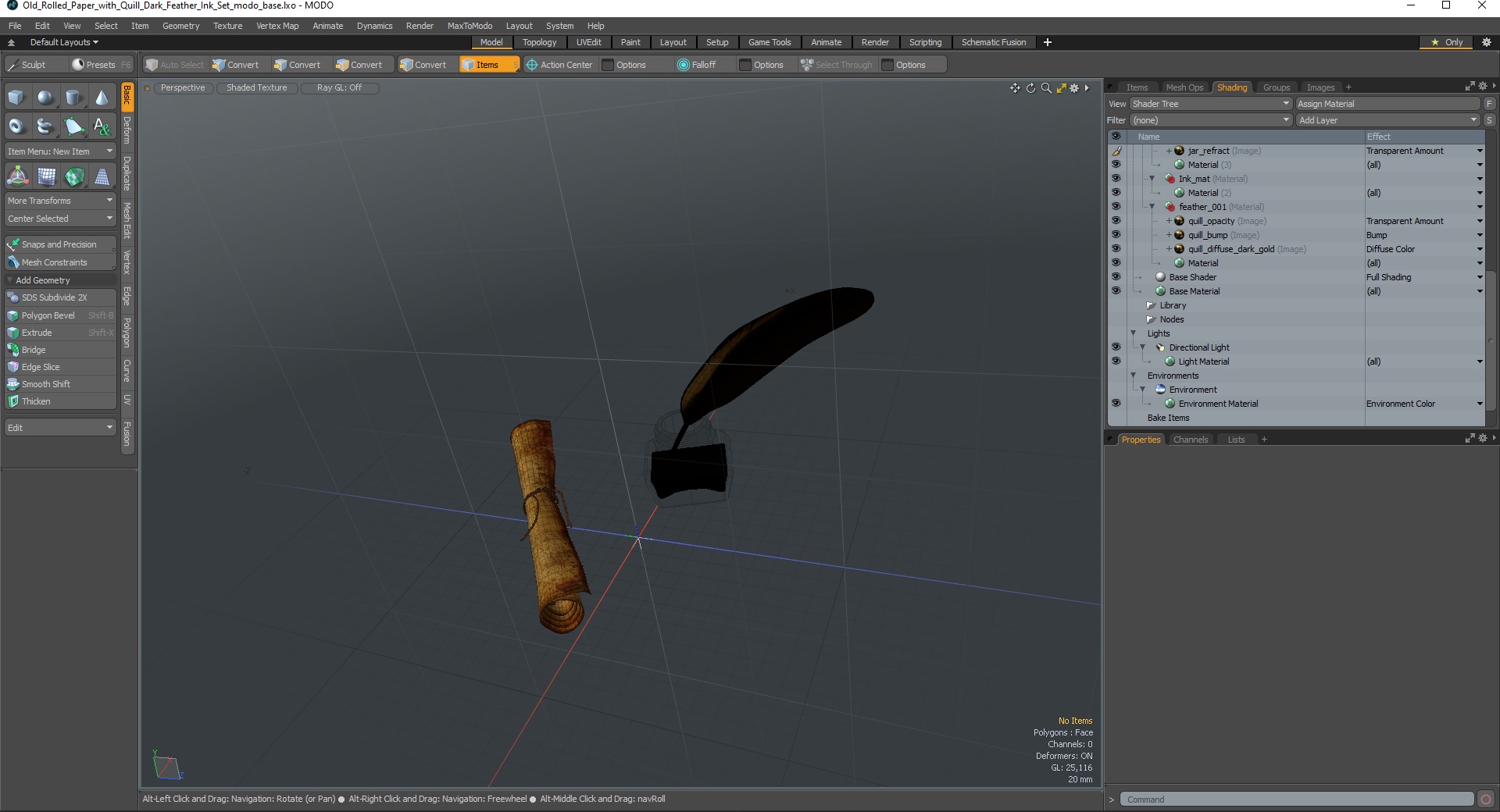Click the Thicken tool
Screen dimensions: 1500x812
click(61, 401)
